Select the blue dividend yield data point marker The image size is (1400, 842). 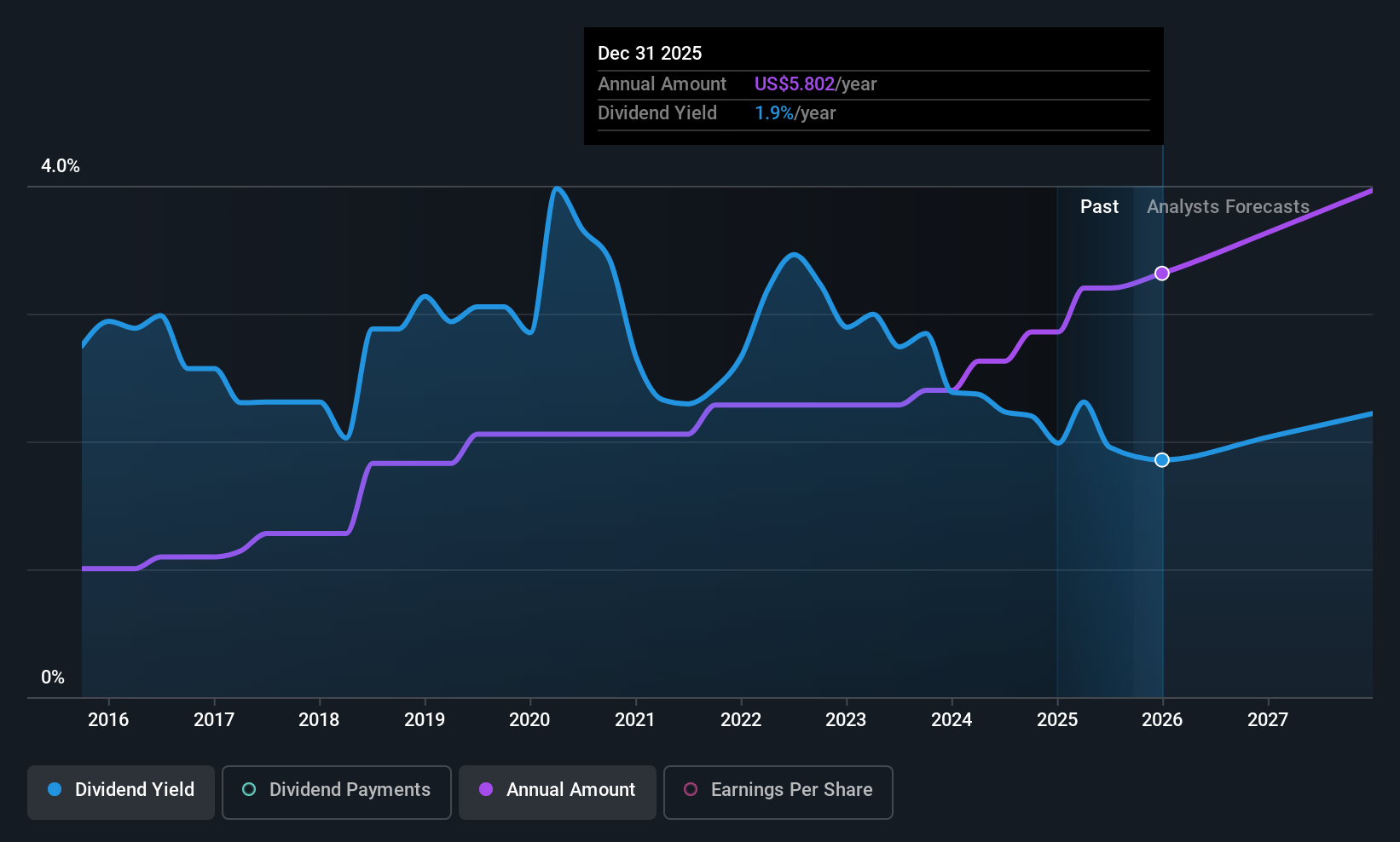[x=1162, y=460]
